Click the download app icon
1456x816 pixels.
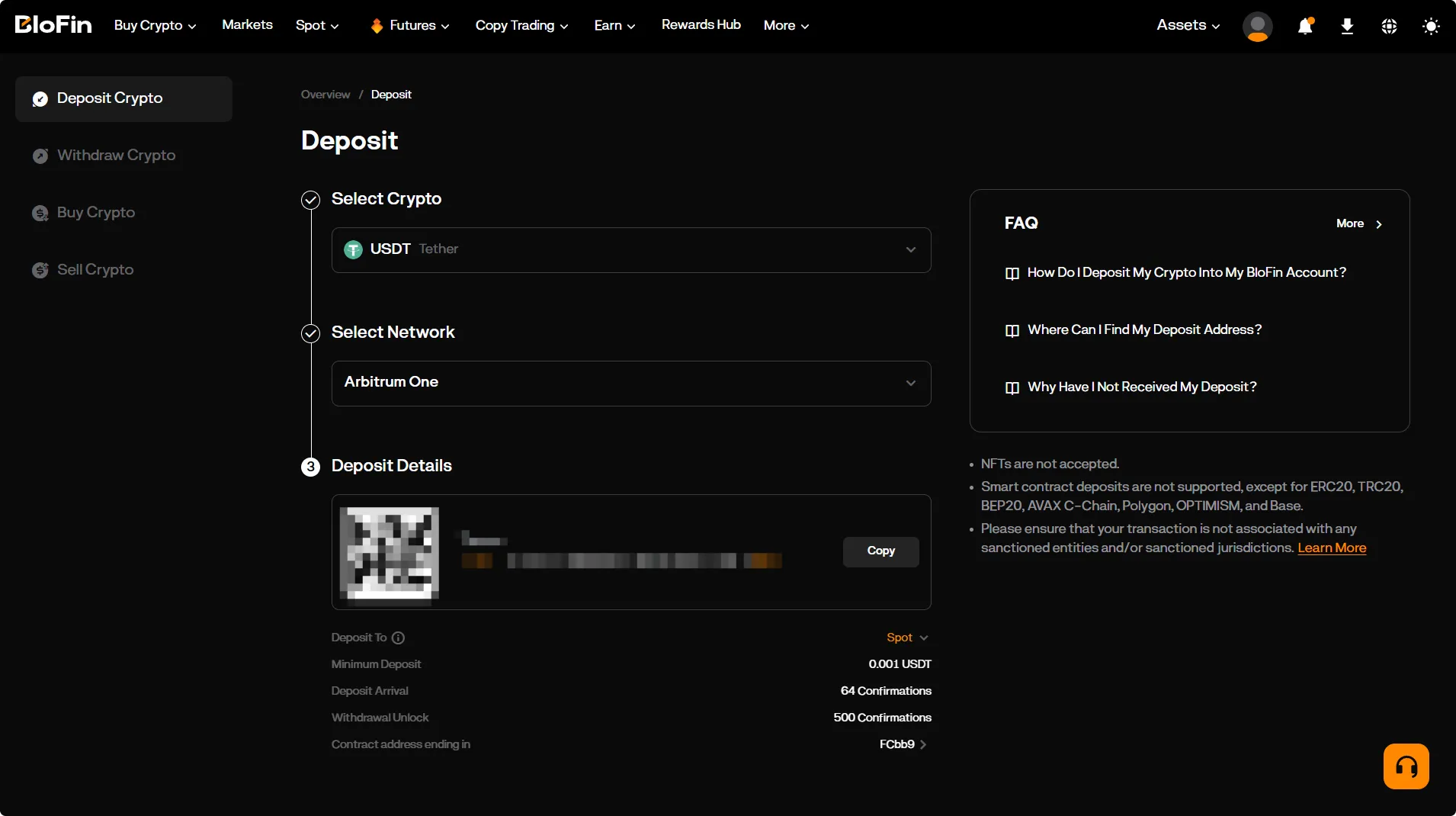[1347, 26]
